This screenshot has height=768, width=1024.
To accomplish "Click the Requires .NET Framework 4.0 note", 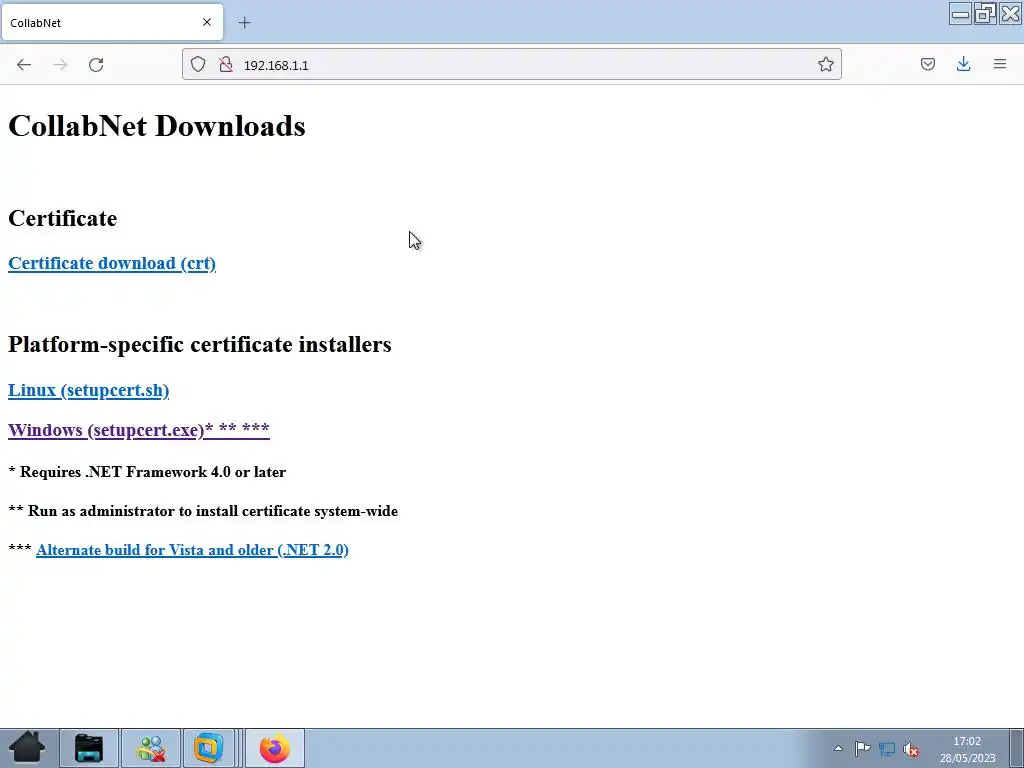I will point(147,472).
